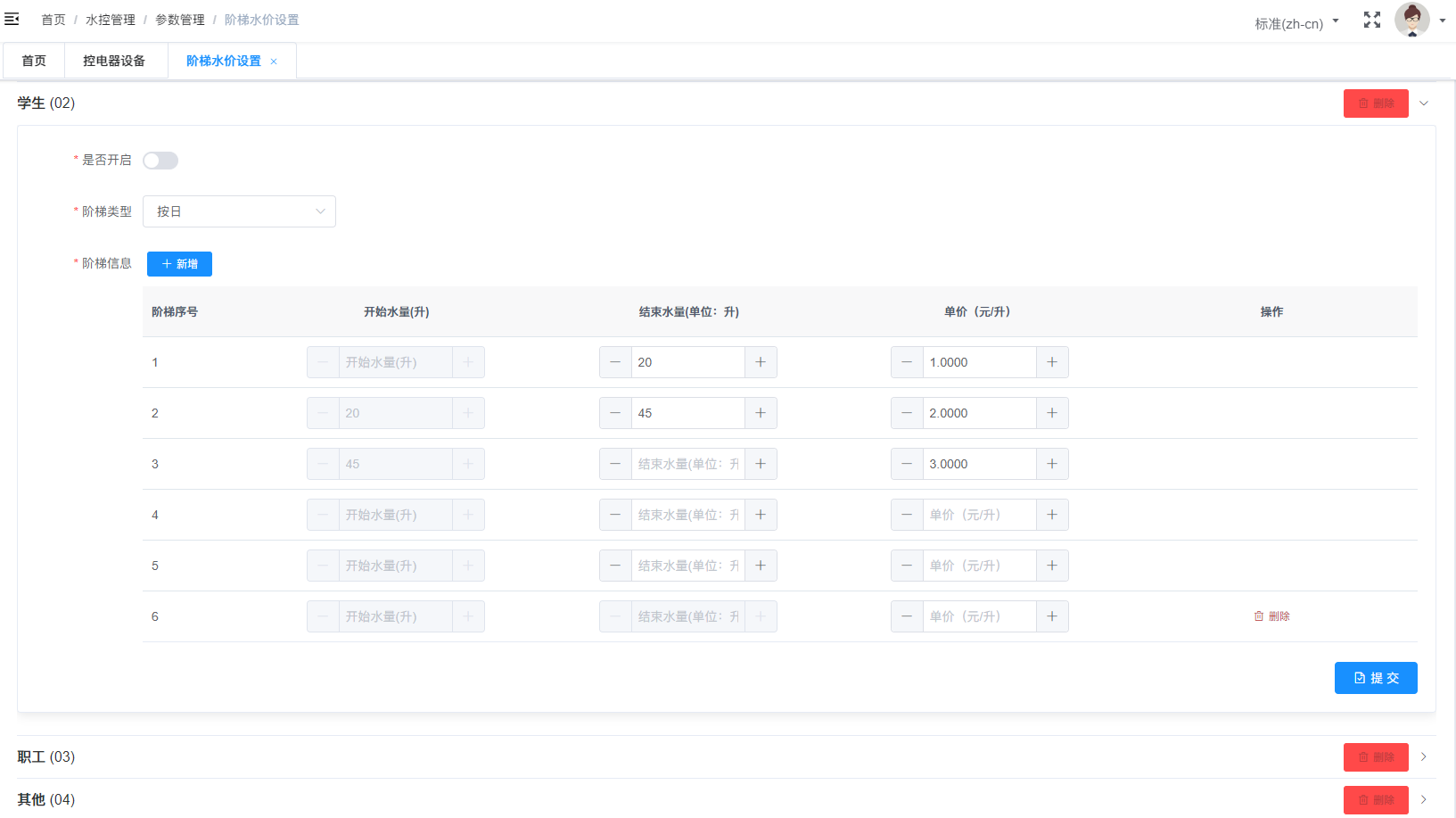
Task: Decrease row 1 unit price
Action: click(x=907, y=362)
